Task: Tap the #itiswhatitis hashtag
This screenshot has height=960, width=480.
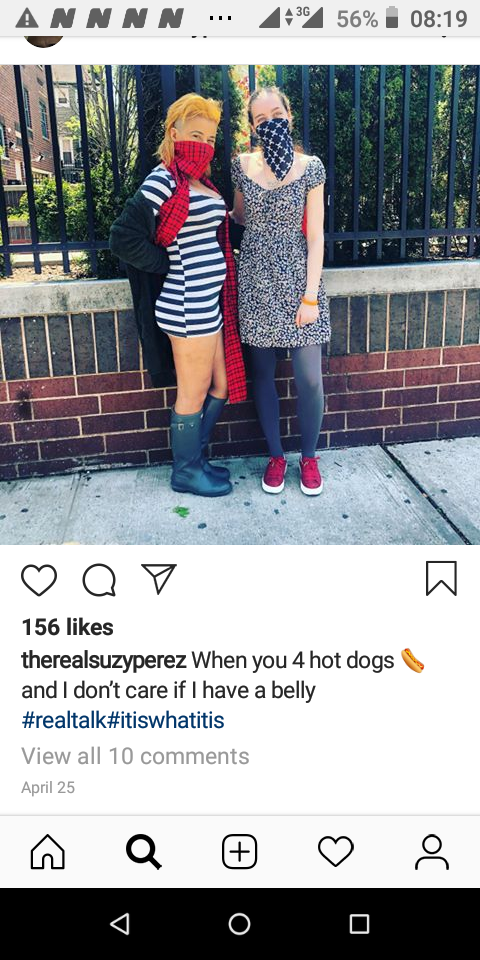Action: 166,720
